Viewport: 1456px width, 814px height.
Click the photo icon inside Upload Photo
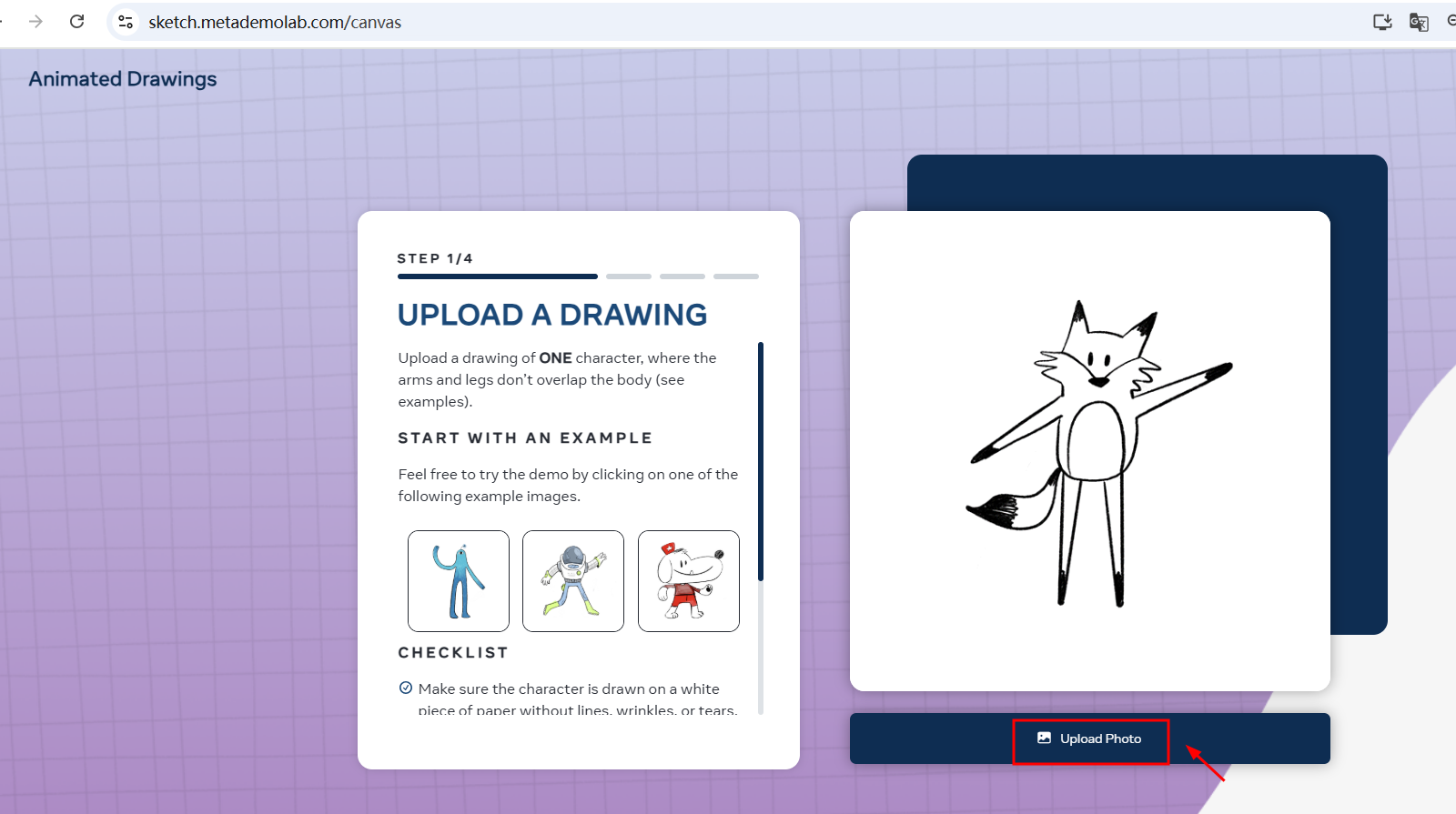[x=1045, y=738]
